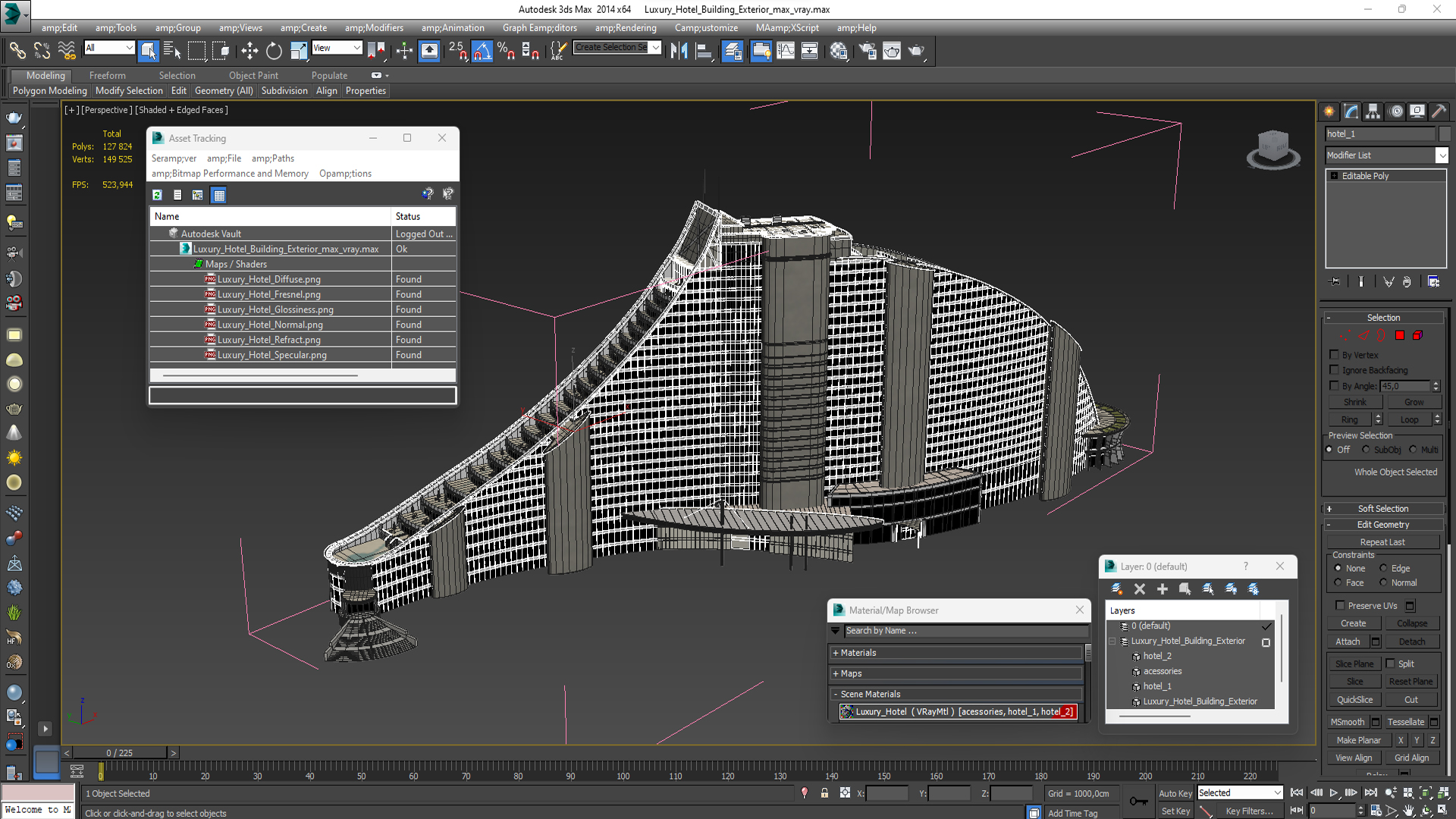Open selection filter All dropdown
The width and height of the screenshot is (1456, 819).
click(x=129, y=48)
